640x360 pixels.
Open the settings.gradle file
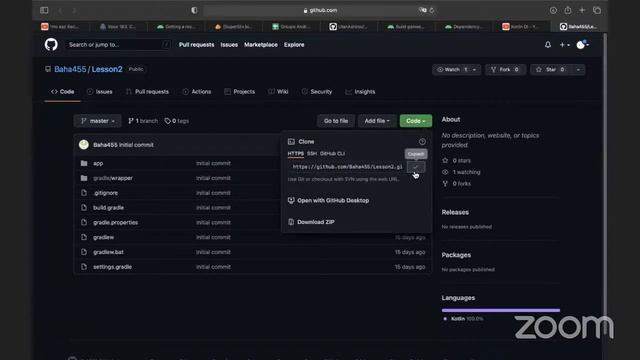coord(112,267)
